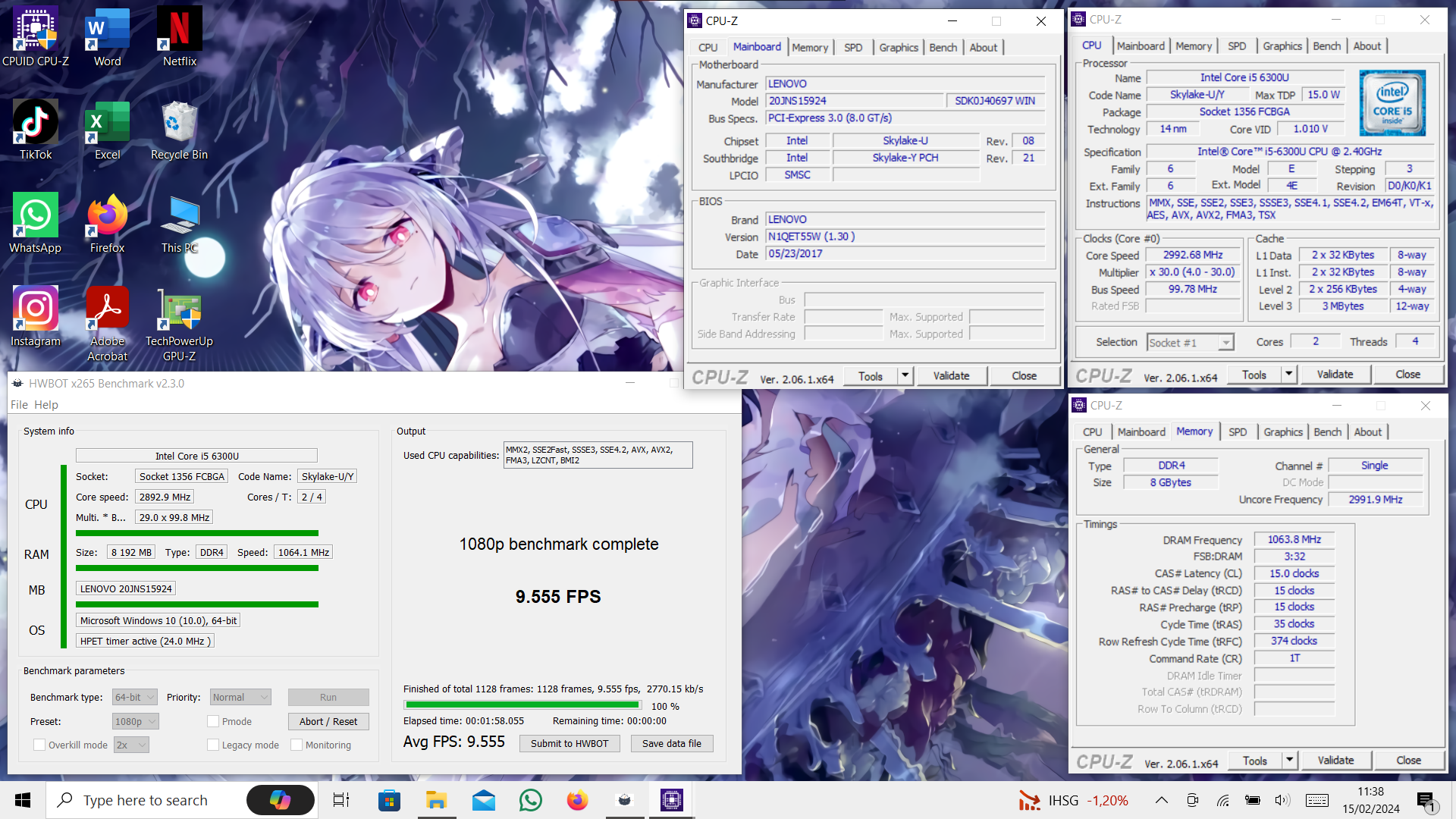Switch to Graphics tab in CPU tab window
Screen dimensions: 1456x819
1282,45
